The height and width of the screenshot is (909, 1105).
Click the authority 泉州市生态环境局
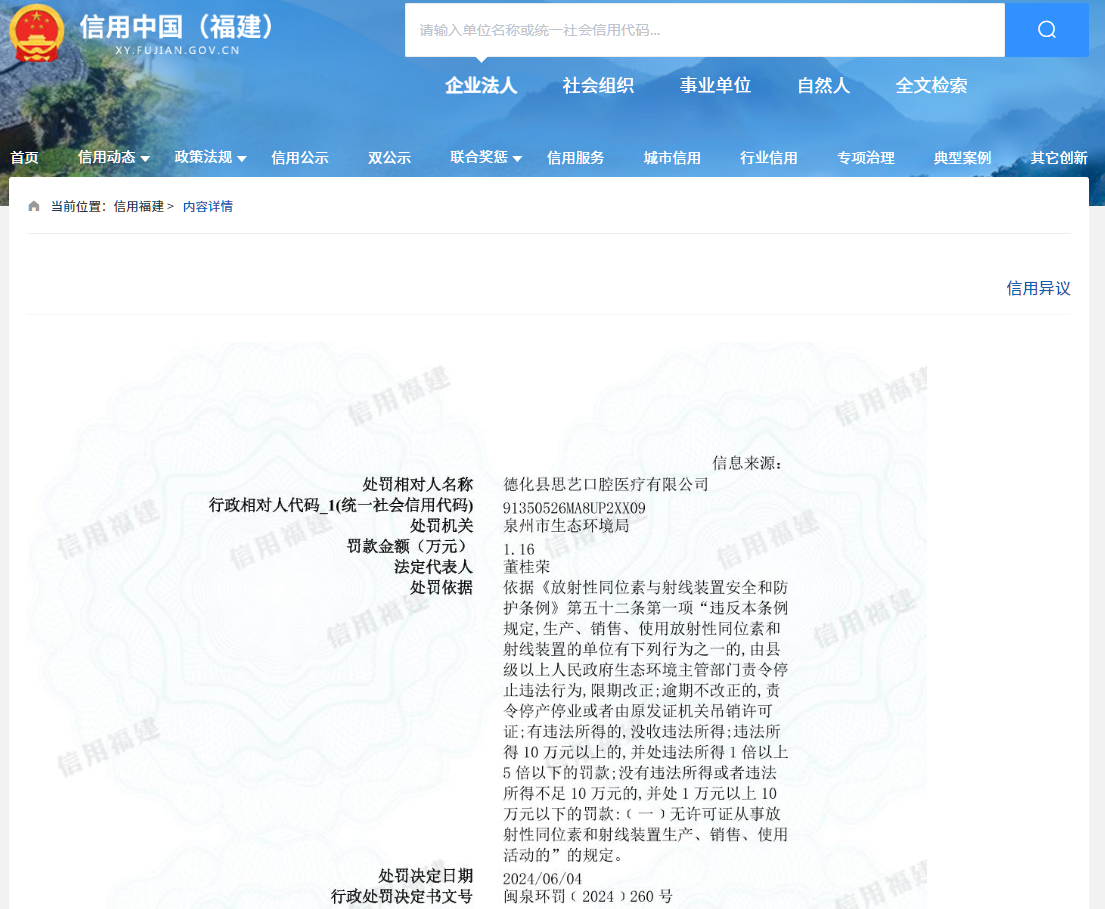567,526
